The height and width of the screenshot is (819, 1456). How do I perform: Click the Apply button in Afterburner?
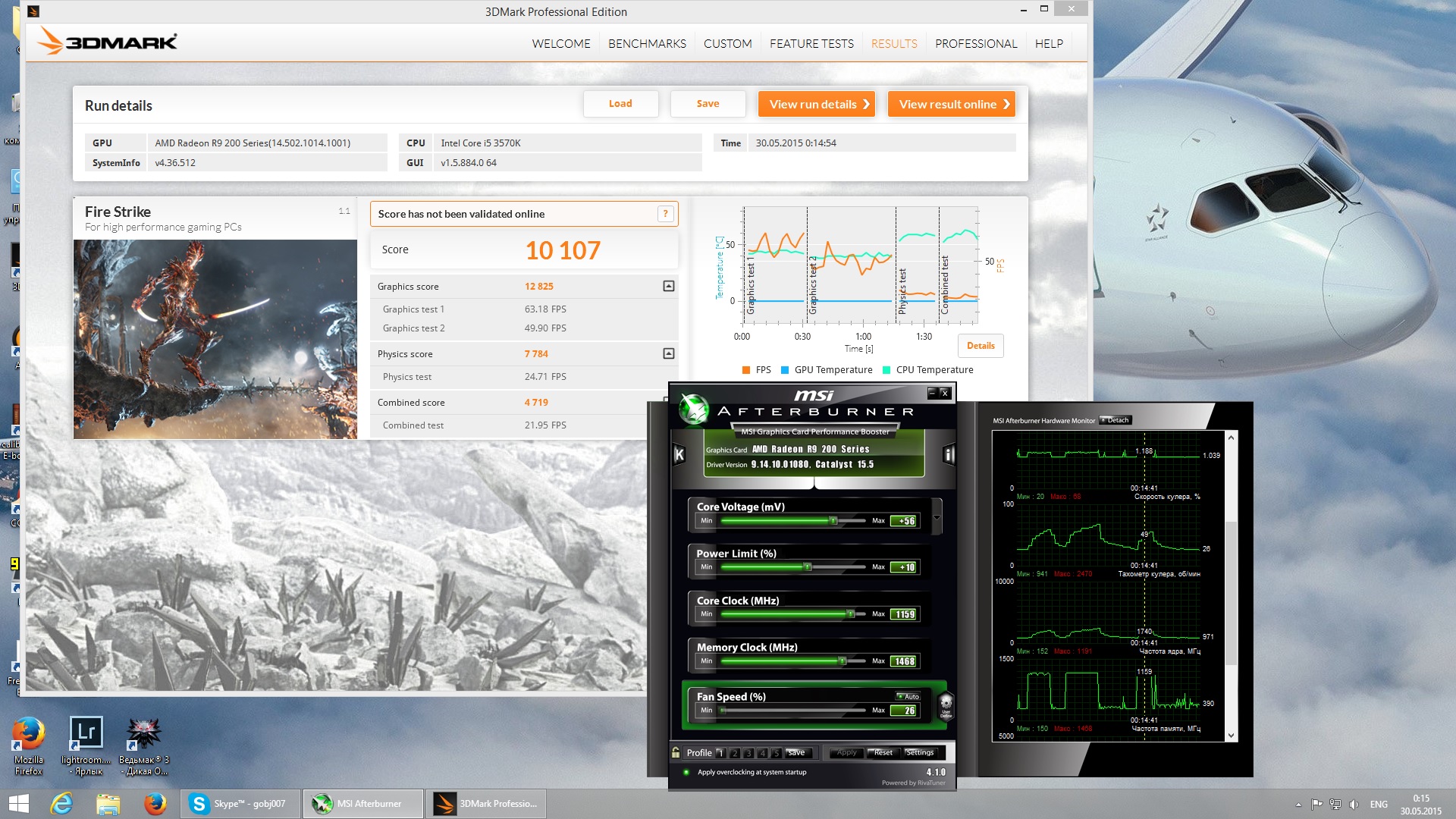coord(846,753)
